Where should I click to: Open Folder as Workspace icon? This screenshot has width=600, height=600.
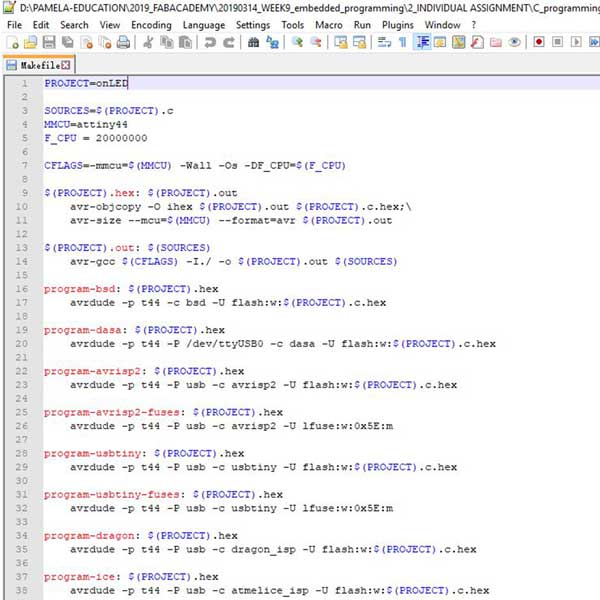[496, 42]
